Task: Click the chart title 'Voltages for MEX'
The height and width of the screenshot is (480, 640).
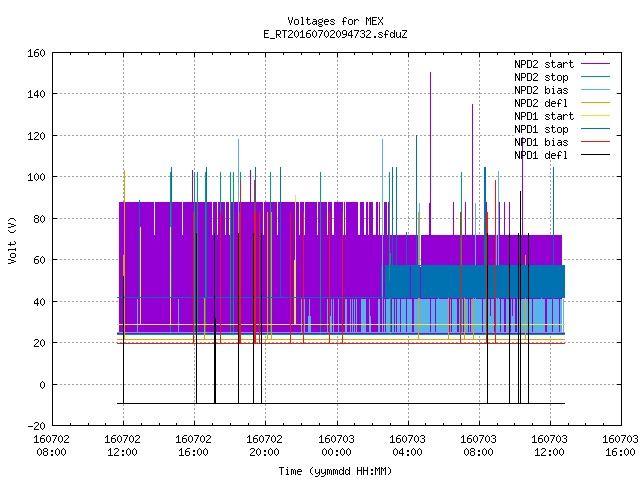Action: click(335, 21)
